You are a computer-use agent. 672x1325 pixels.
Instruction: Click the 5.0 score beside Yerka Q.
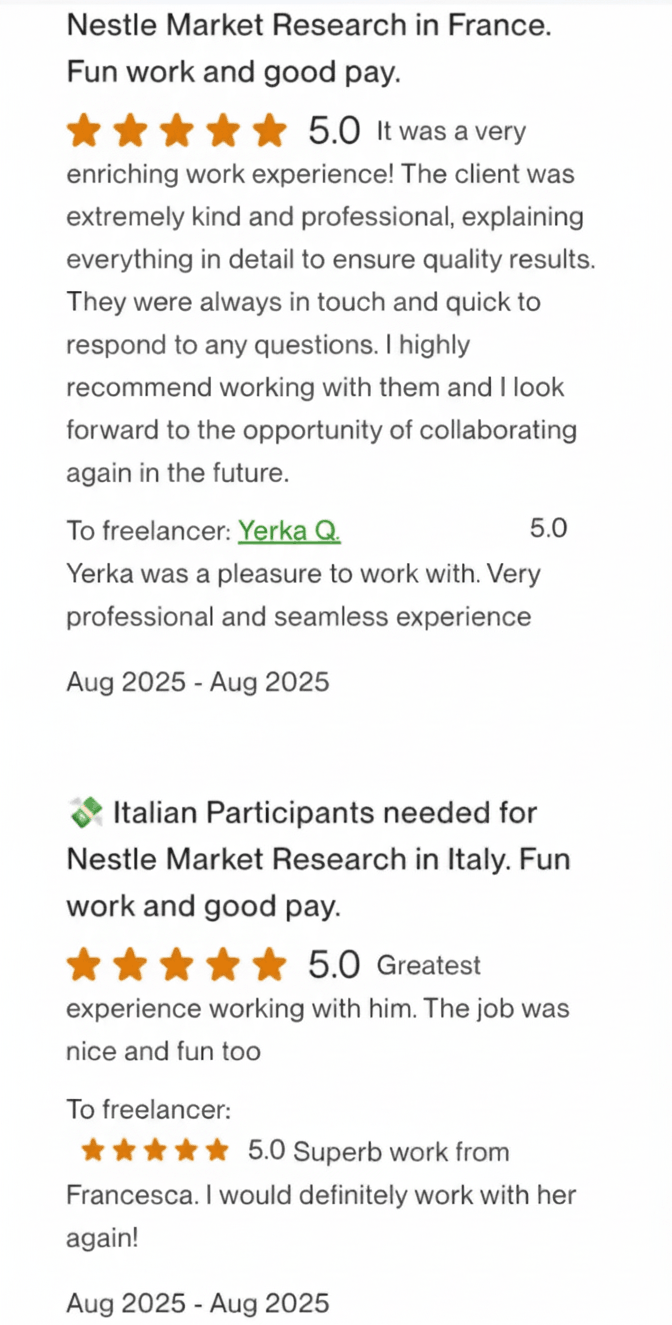(548, 529)
